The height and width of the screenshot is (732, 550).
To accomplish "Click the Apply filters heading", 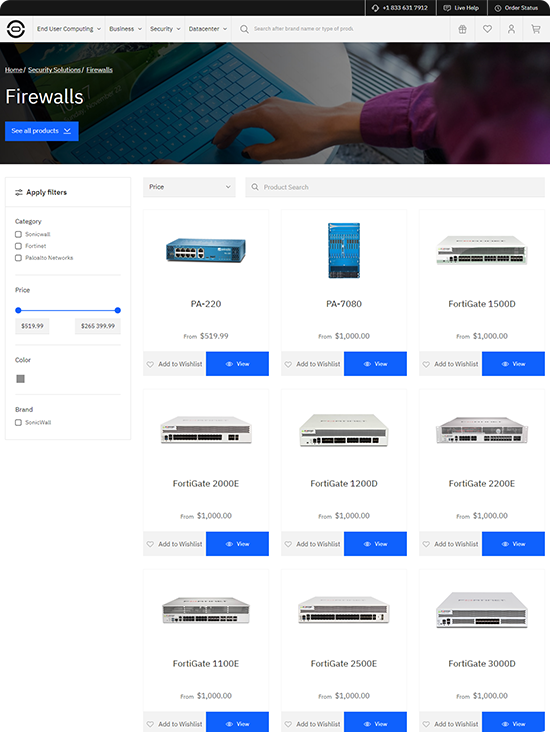I will [x=46, y=192].
